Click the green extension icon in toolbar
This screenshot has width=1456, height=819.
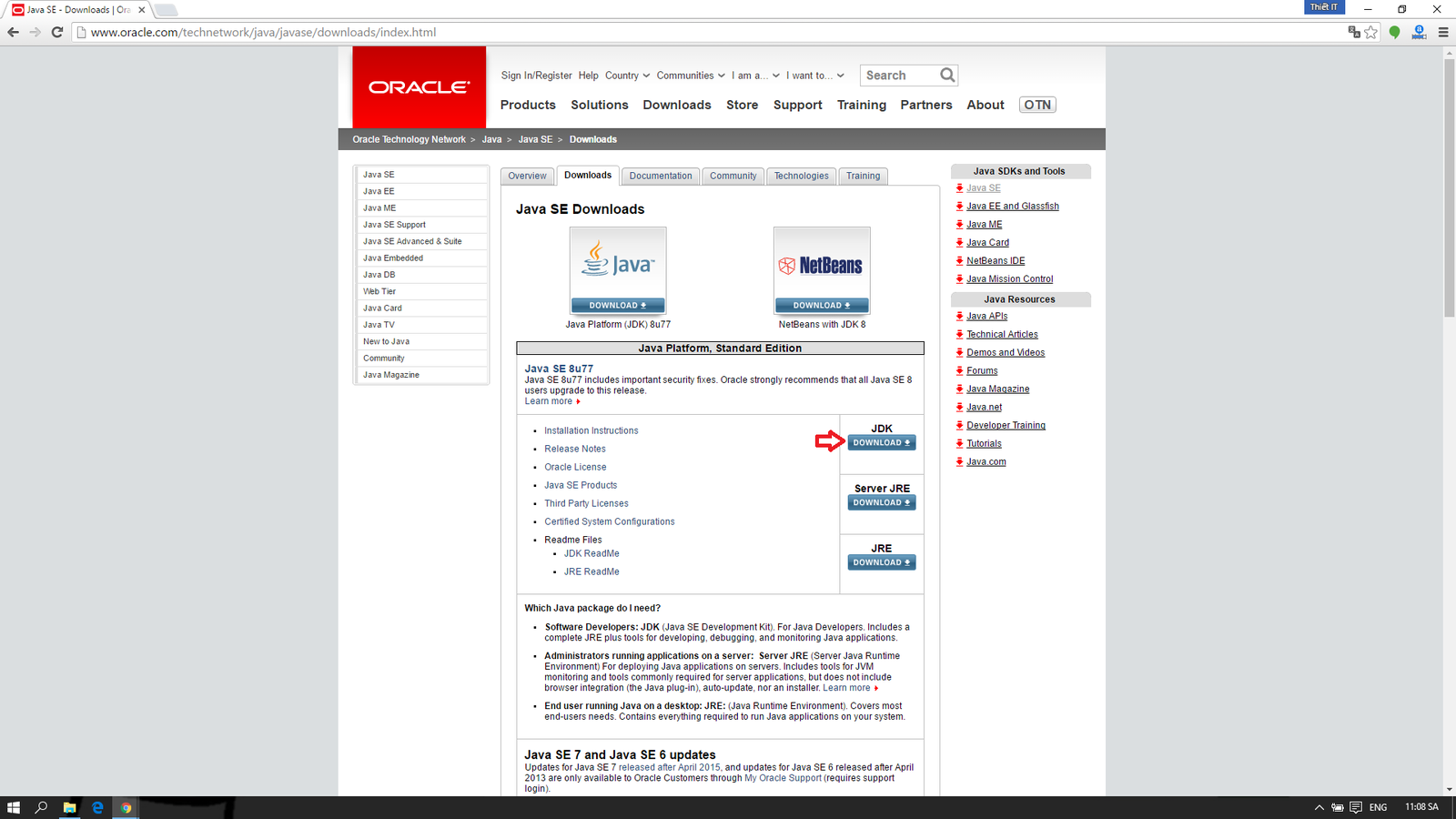(1394, 32)
